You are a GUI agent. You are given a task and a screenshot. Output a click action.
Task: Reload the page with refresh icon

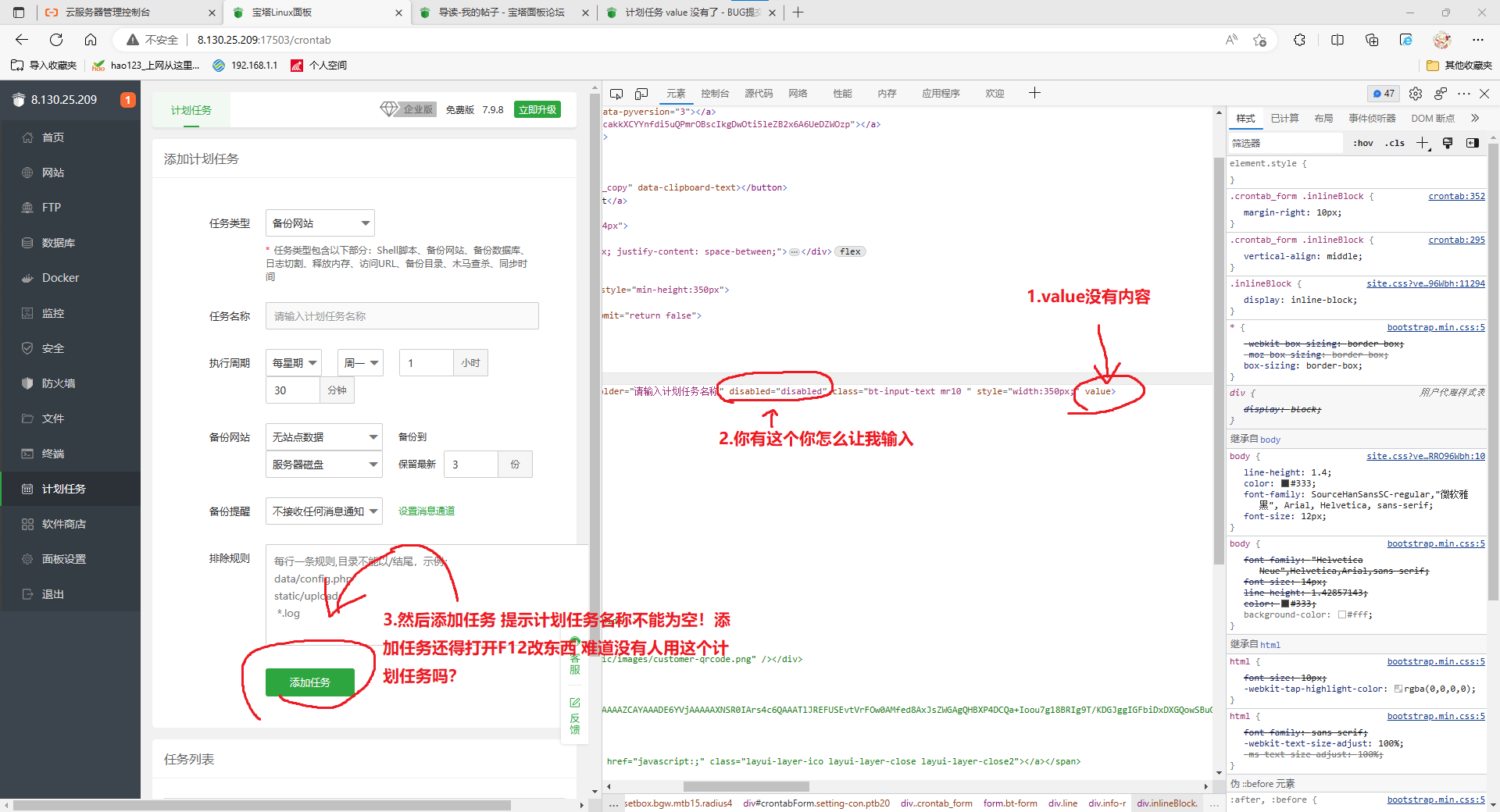(56, 40)
